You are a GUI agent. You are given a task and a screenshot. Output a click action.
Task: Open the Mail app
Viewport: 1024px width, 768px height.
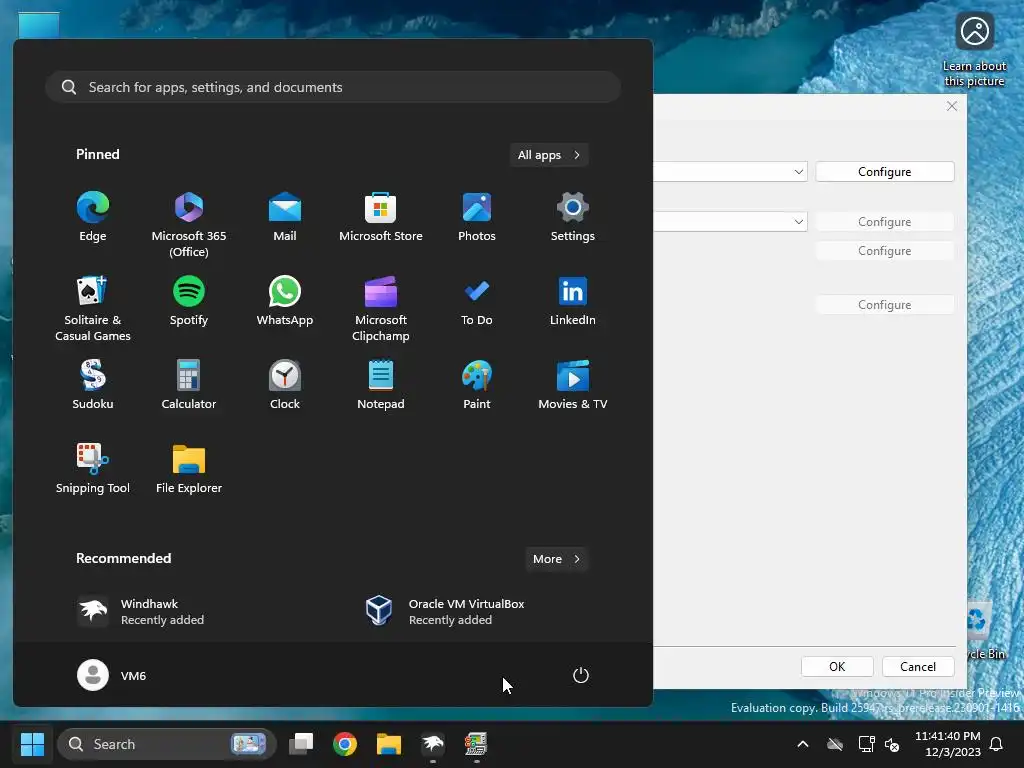(285, 217)
